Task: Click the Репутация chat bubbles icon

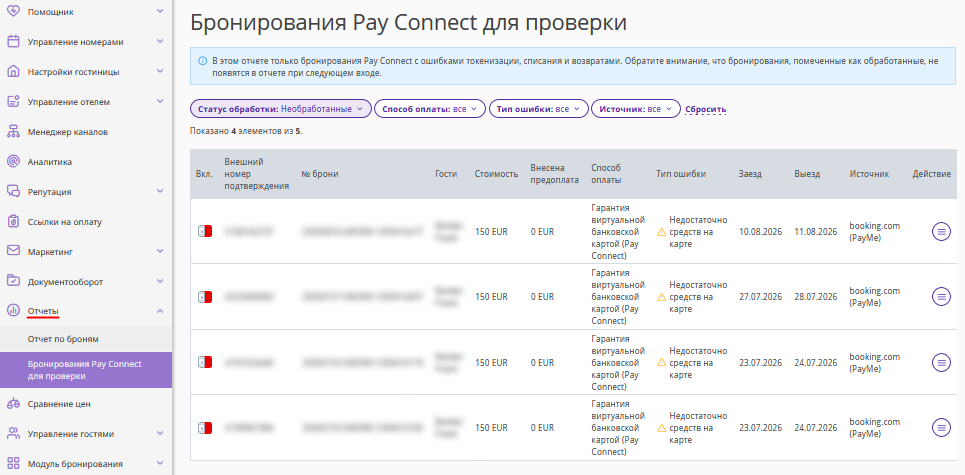Action: (13, 191)
